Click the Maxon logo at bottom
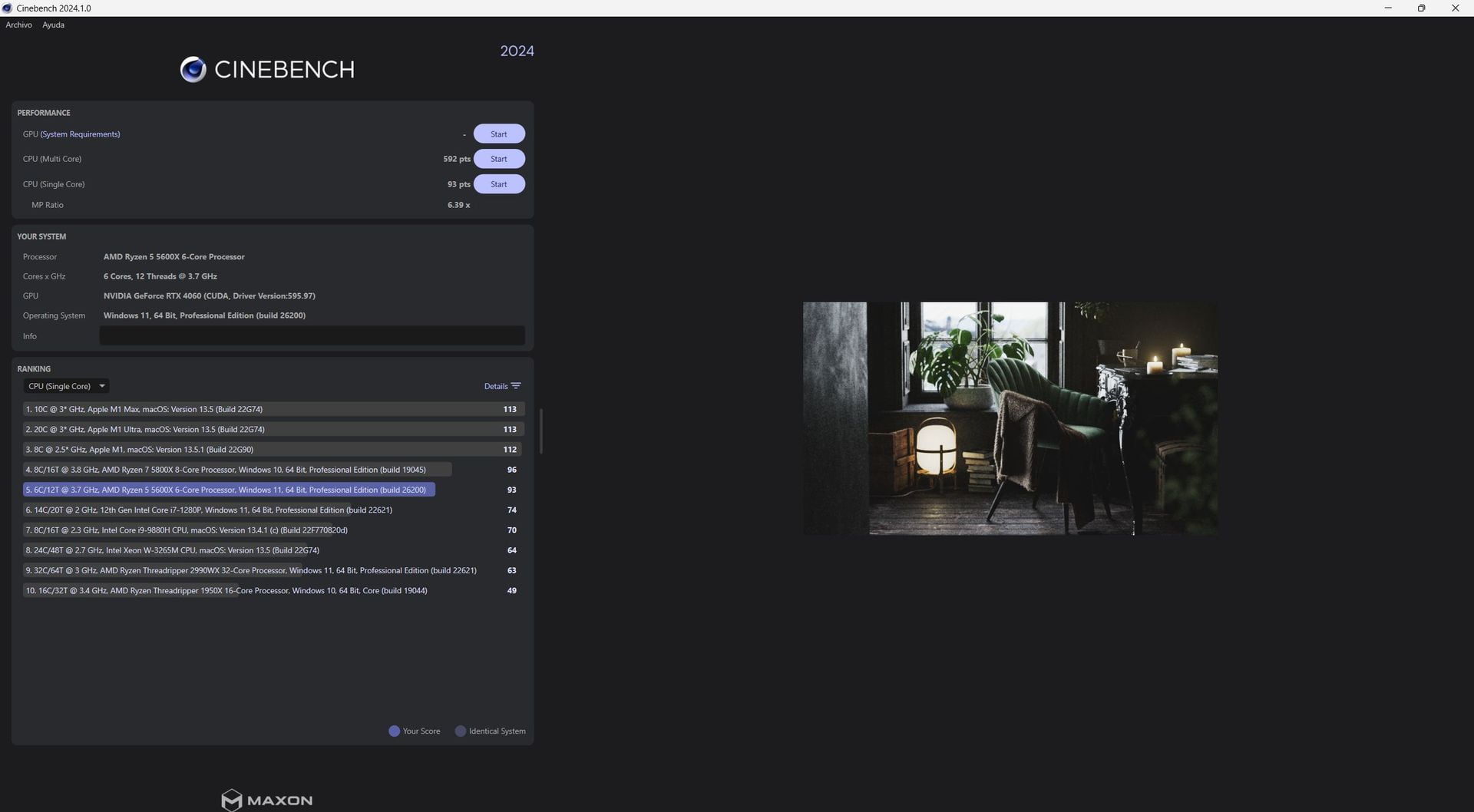1474x812 pixels. click(x=266, y=800)
